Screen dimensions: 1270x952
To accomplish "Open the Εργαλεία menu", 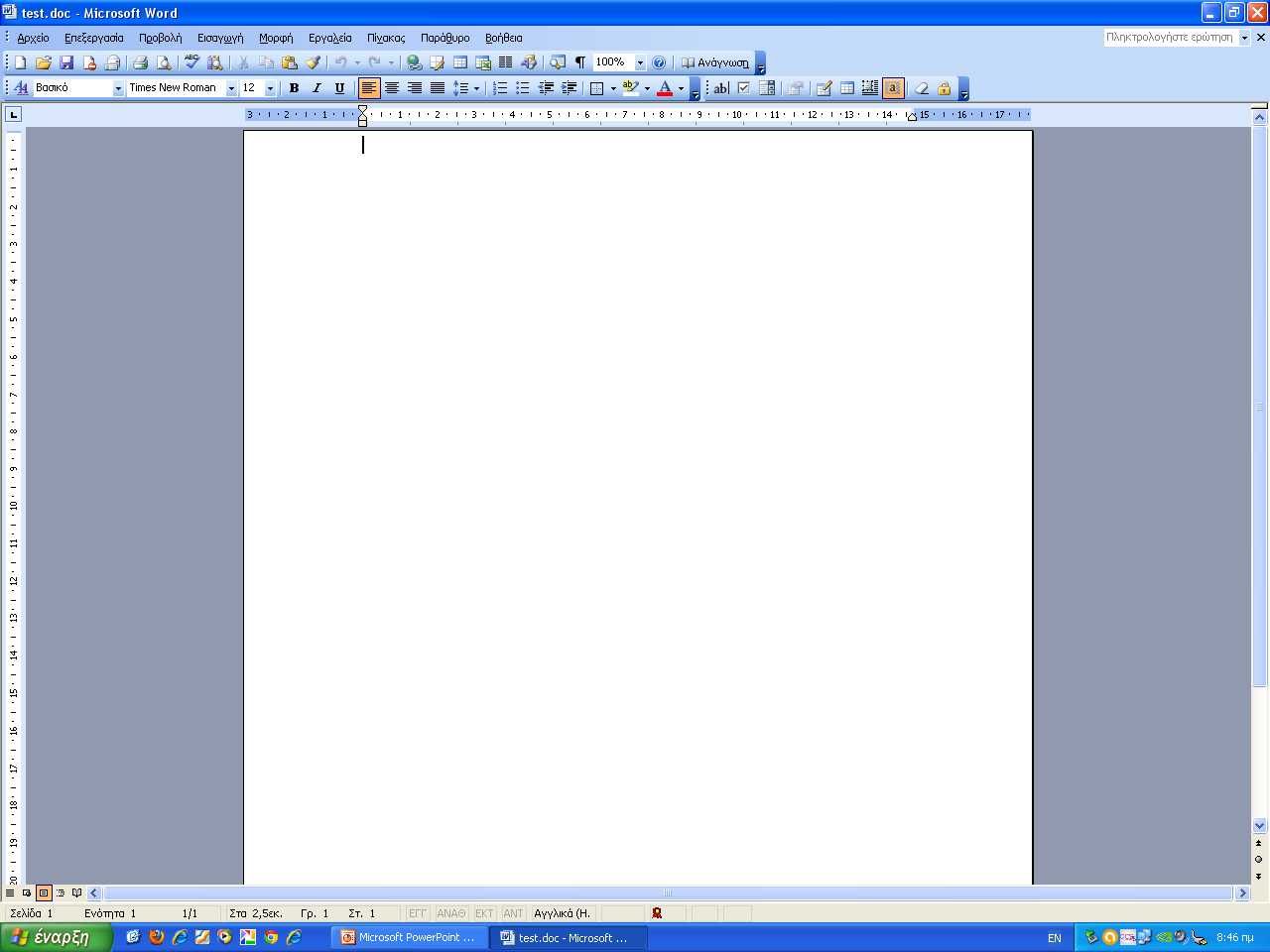I will pos(330,38).
